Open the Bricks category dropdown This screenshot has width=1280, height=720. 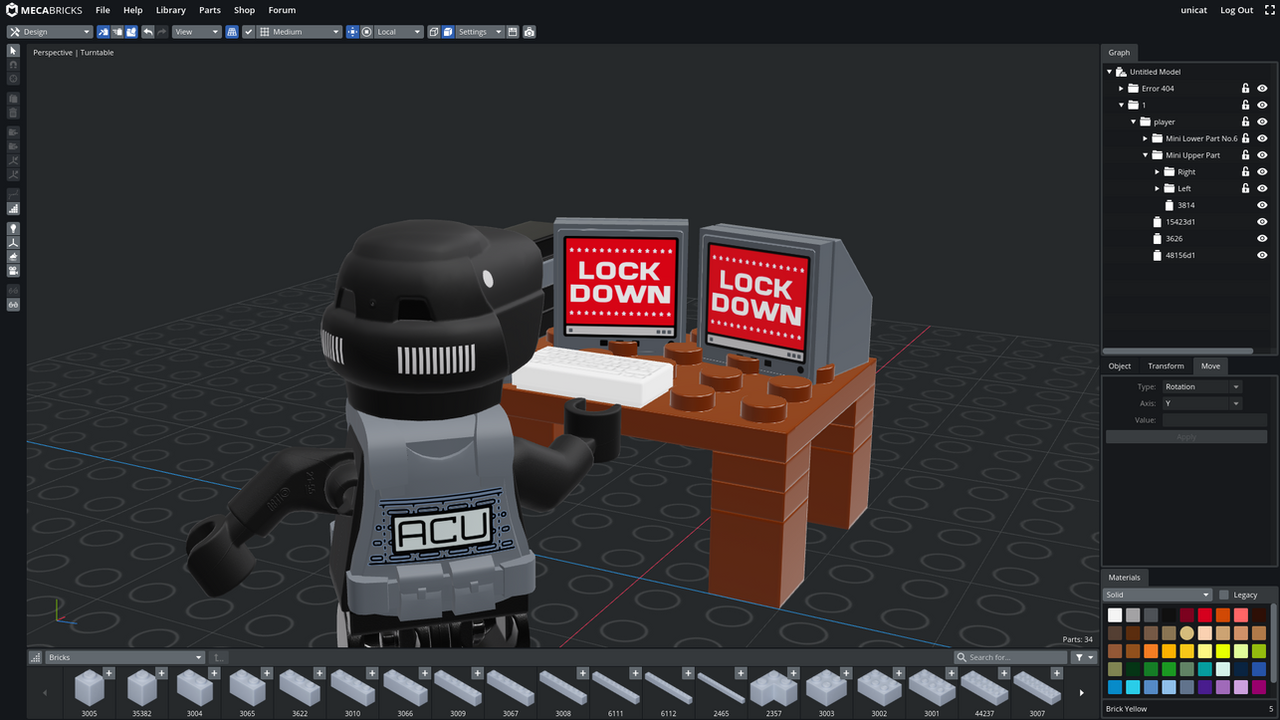[x=125, y=657]
